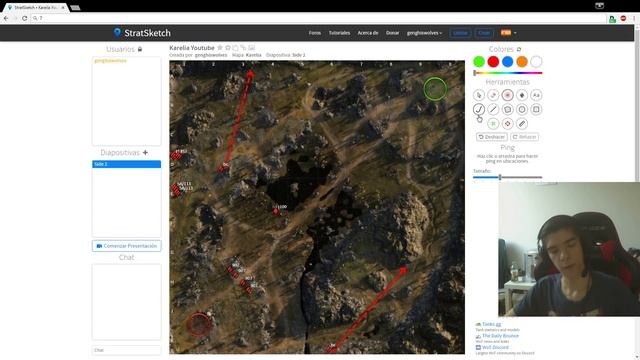Screen dimensions: 640x360
Task: Click the browser address bar
Action: (318, 18)
